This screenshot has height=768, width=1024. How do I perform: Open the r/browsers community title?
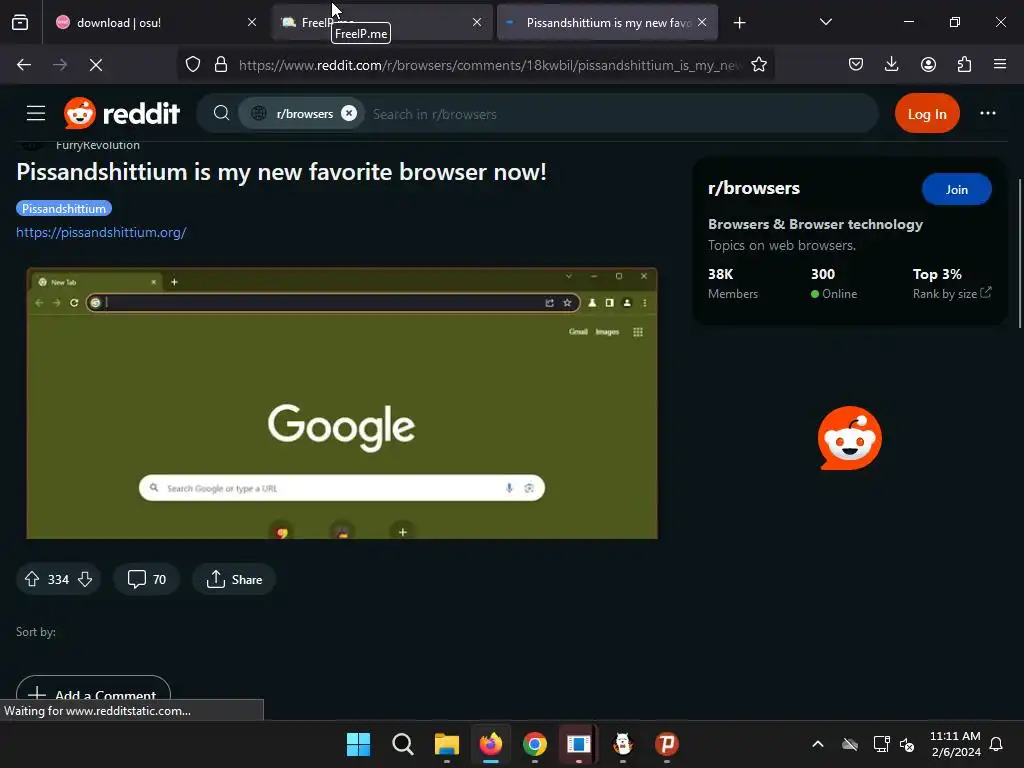coord(754,188)
